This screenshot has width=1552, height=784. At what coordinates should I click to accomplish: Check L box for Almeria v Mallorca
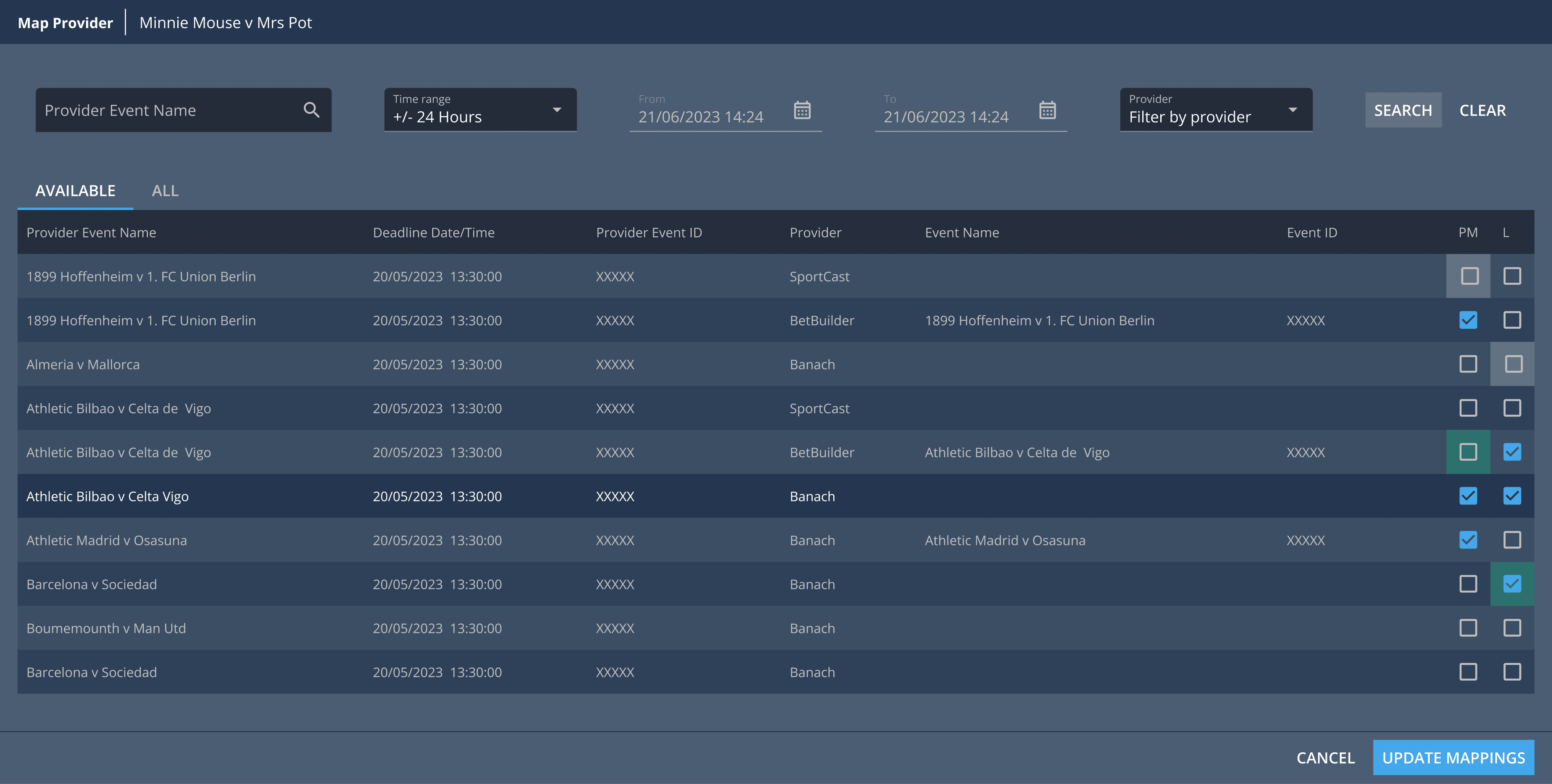(1513, 364)
